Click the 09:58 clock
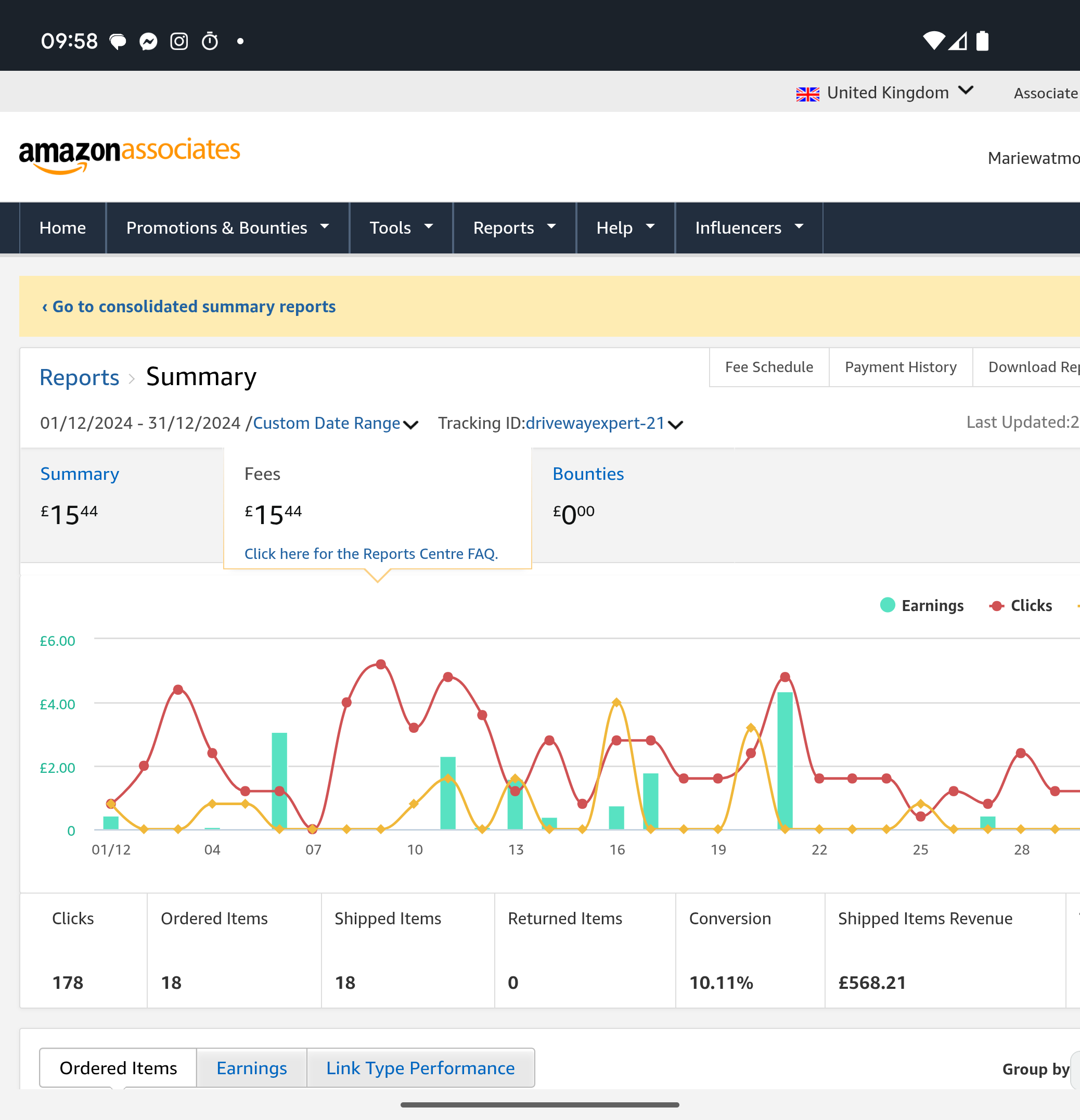Screen dimensions: 1080x1120 coord(69,41)
